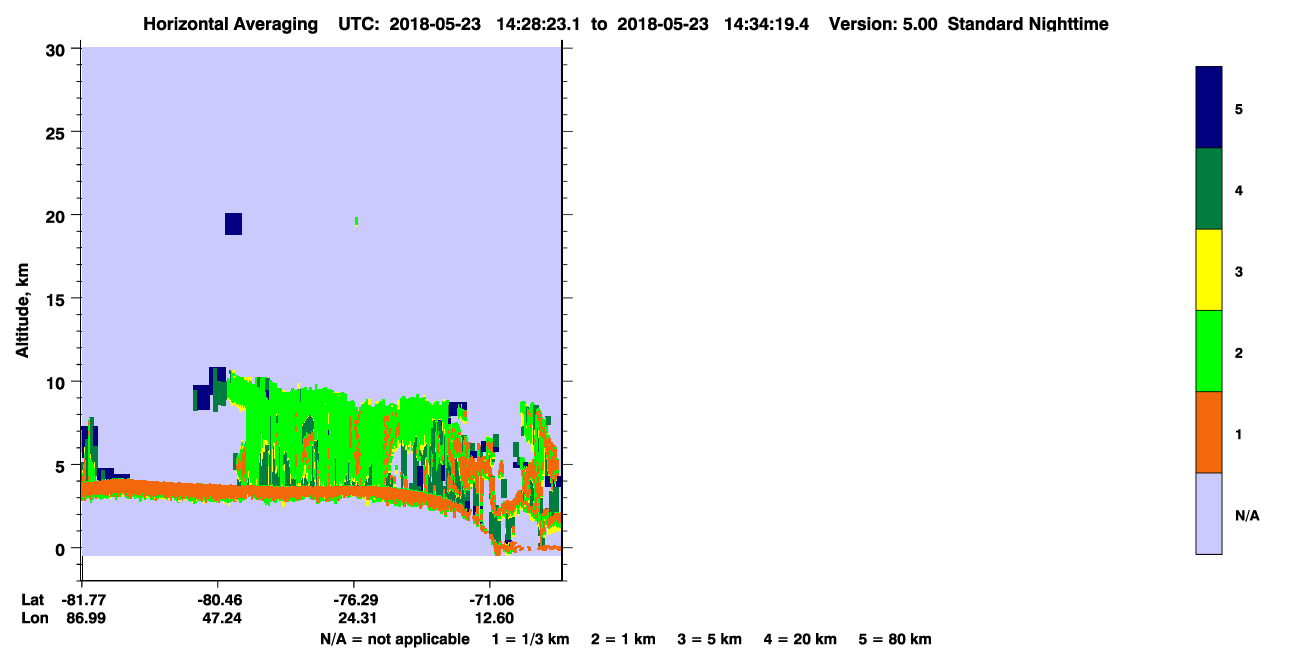1300x667 pixels.
Task: Click the lavender N/A colorbar segment
Action: [x=1208, y=513]
